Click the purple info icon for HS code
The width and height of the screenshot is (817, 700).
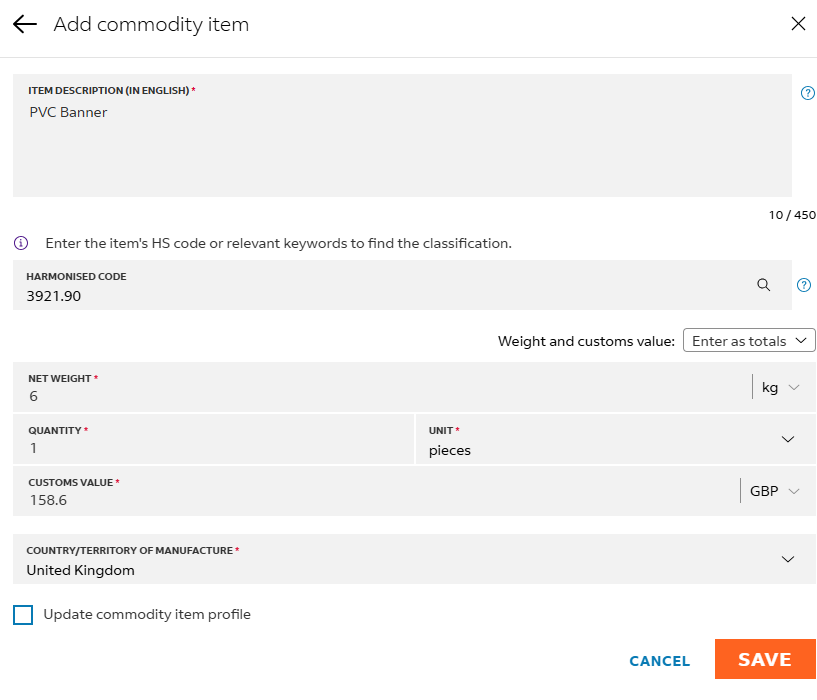click(21, 243)
